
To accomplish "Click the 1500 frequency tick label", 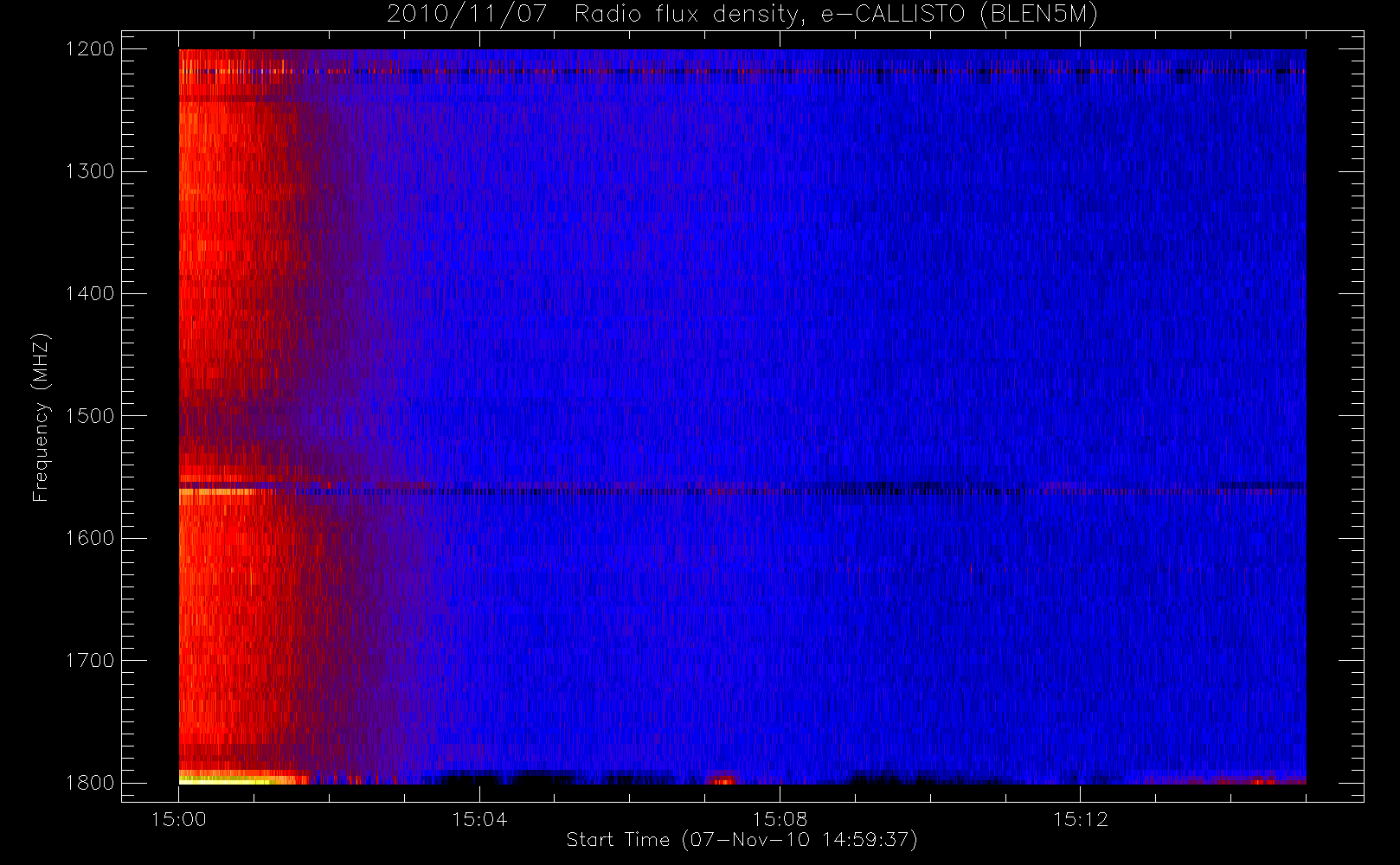I will (90, 416).
